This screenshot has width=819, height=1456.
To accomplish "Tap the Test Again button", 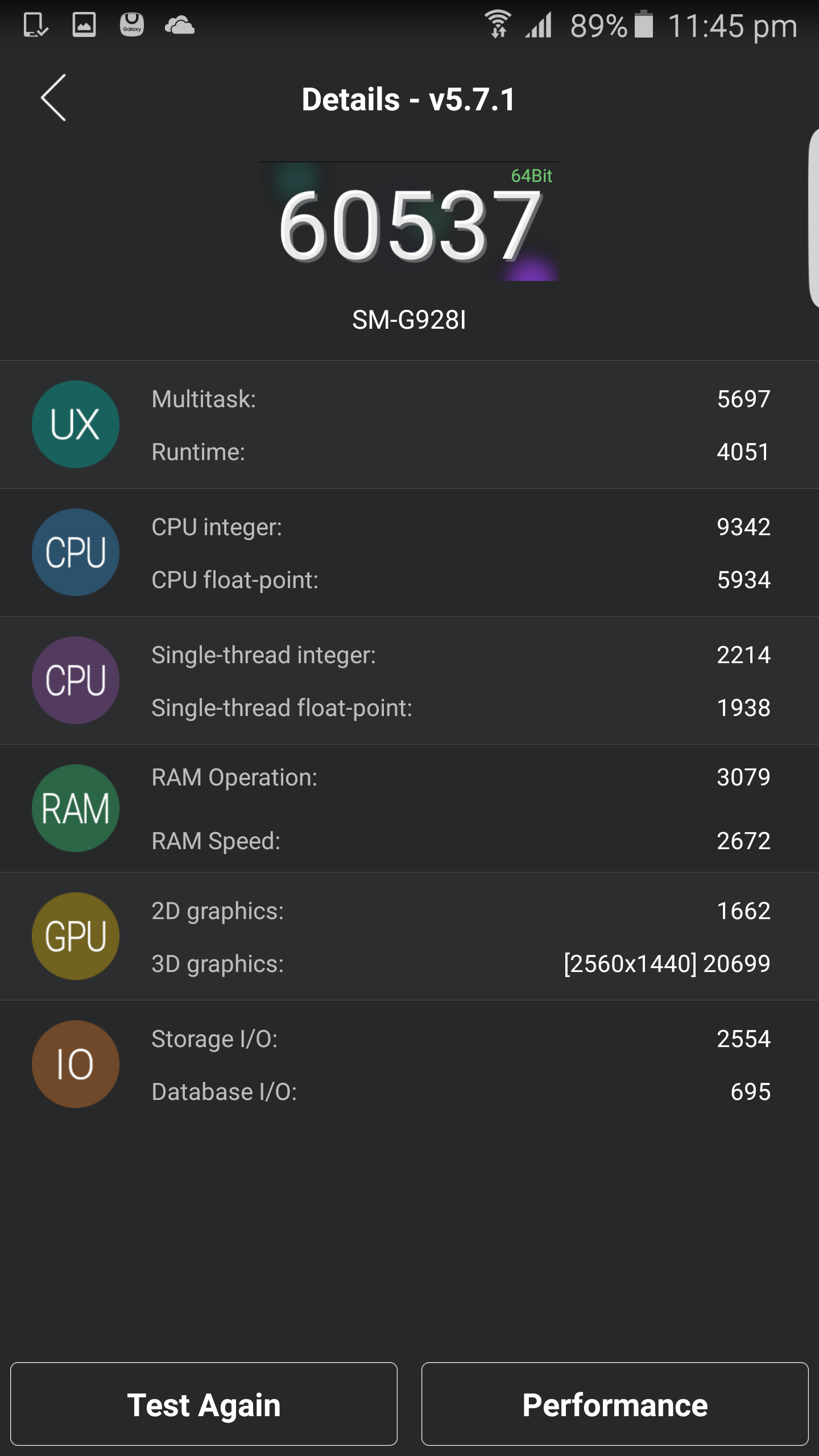I will coord(204,1404).
